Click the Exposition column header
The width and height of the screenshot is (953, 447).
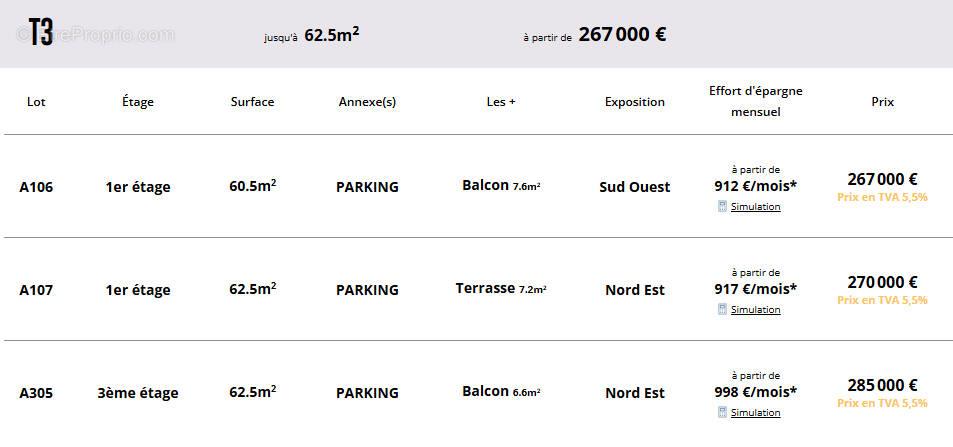point(634,101)
